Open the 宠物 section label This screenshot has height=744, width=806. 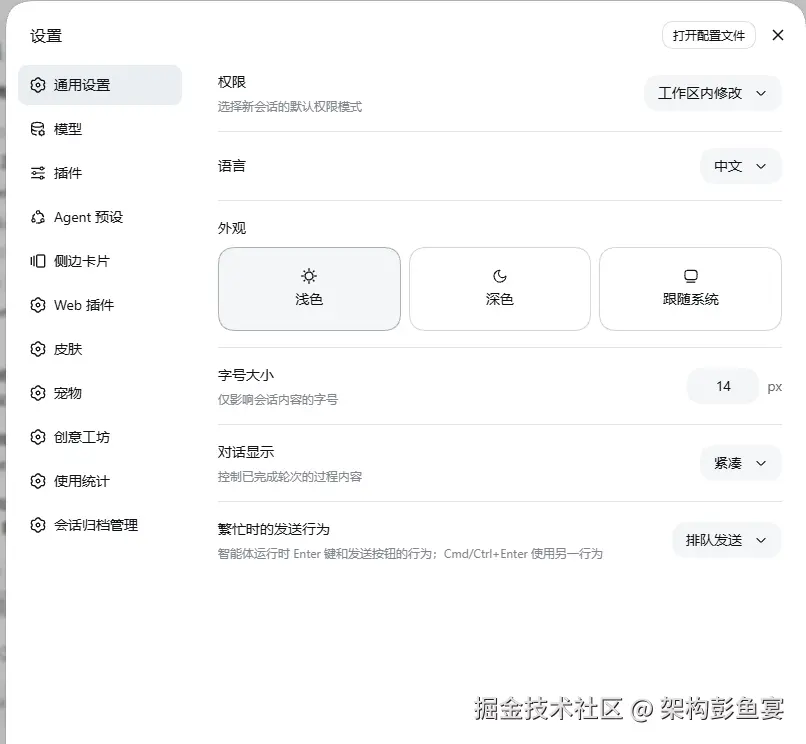[x=68, y=393]
